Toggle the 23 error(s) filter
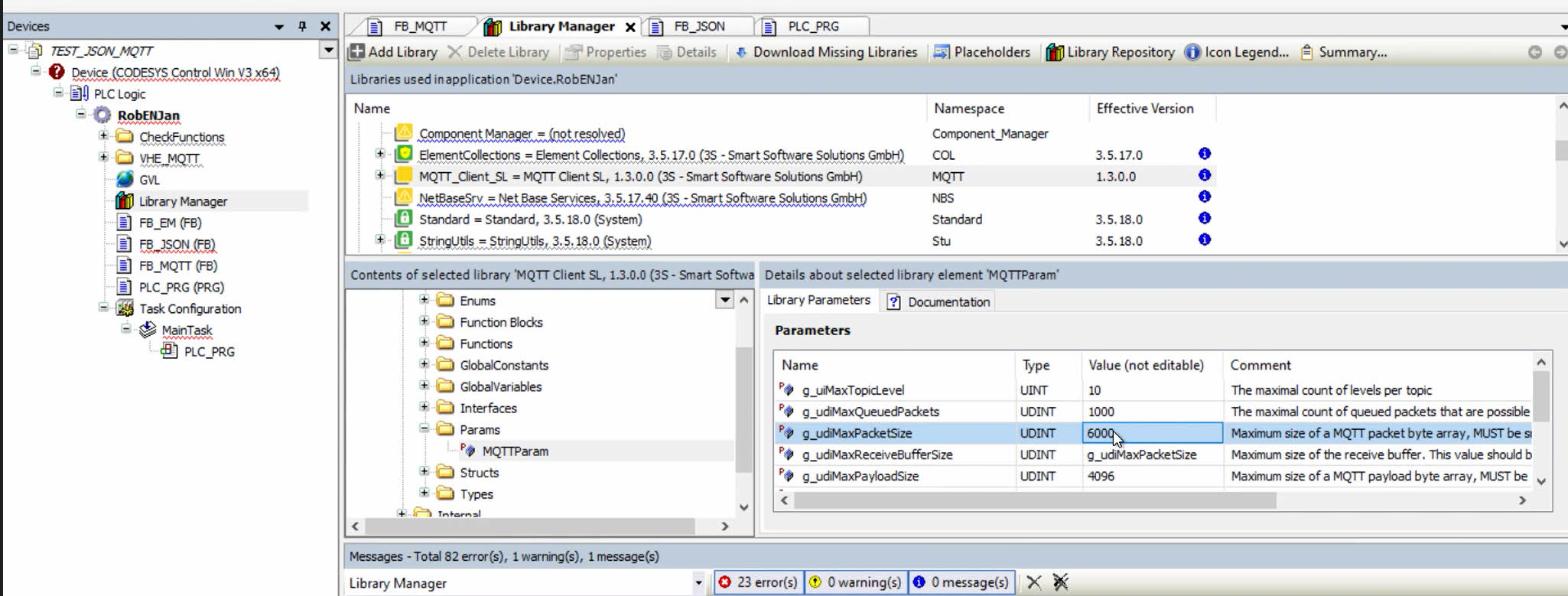Image resolution: width=1568 pixels, height=596 pixels. tap(758, 582)
